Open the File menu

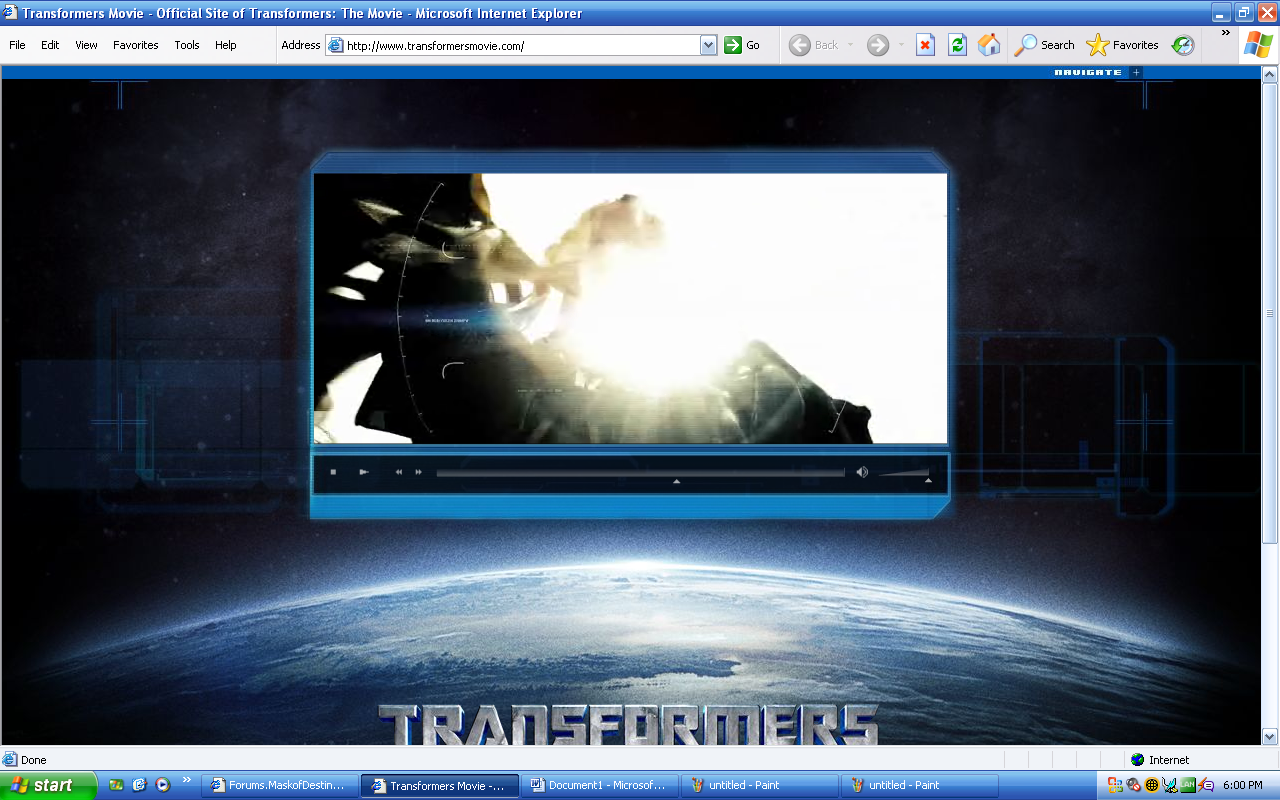(x=17, y=45)
